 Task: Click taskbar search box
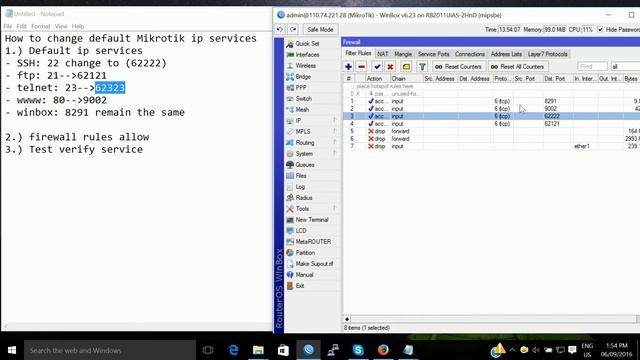(109, 350)
